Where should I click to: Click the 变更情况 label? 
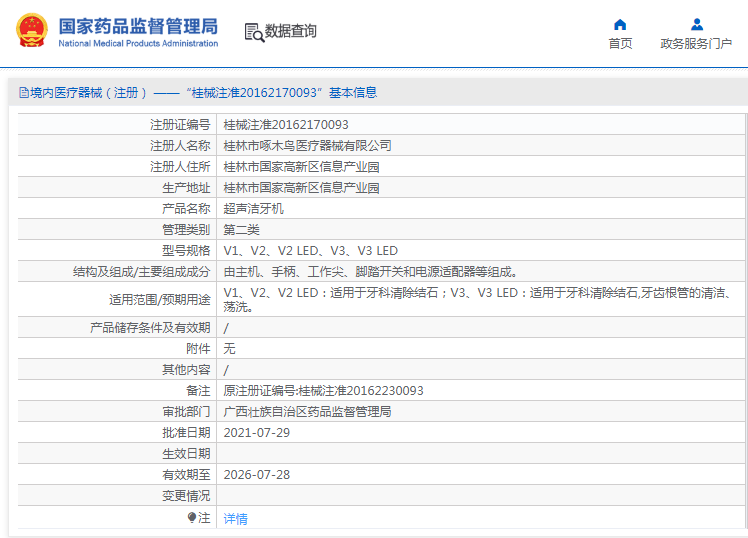coord(187,496)
